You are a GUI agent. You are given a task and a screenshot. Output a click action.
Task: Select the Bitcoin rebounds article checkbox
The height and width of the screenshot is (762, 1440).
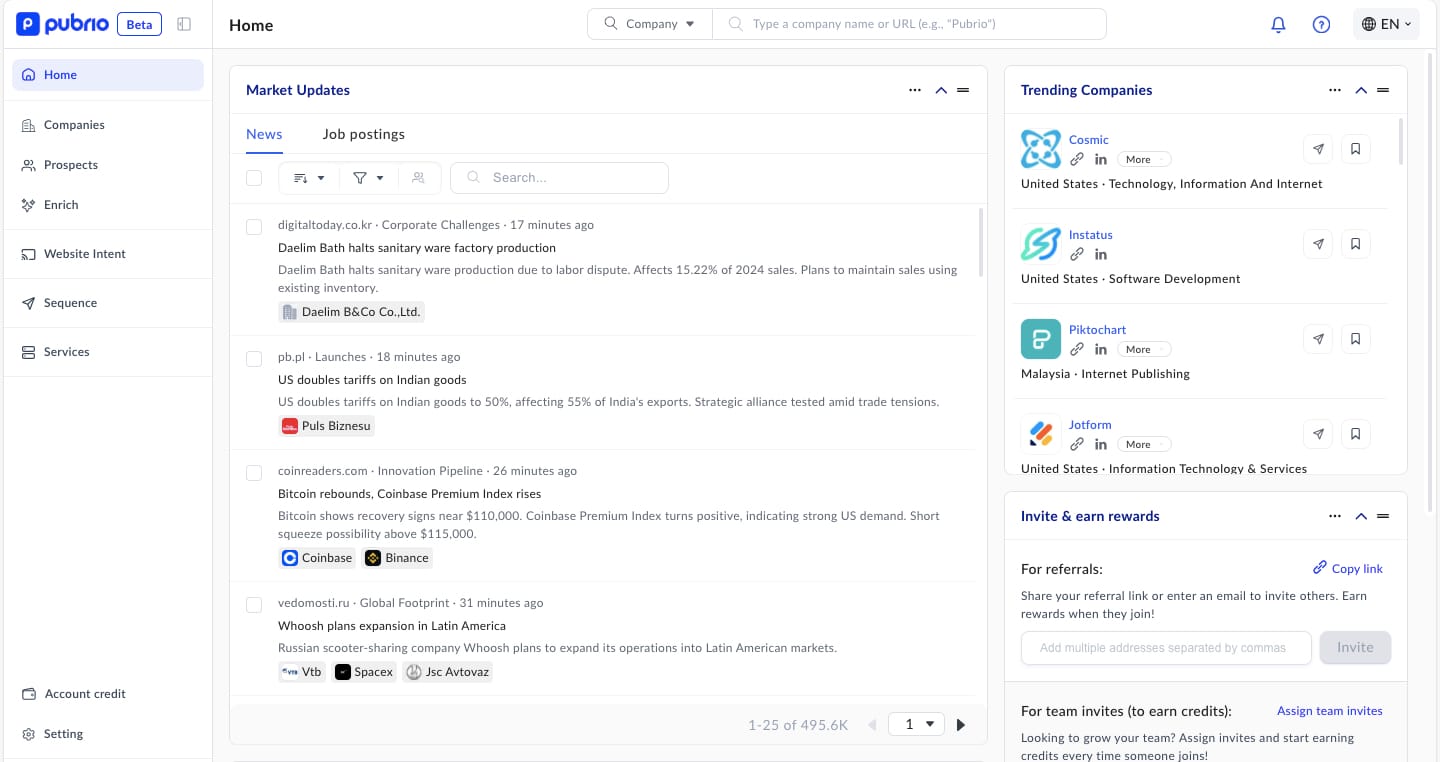coord(254,473)
